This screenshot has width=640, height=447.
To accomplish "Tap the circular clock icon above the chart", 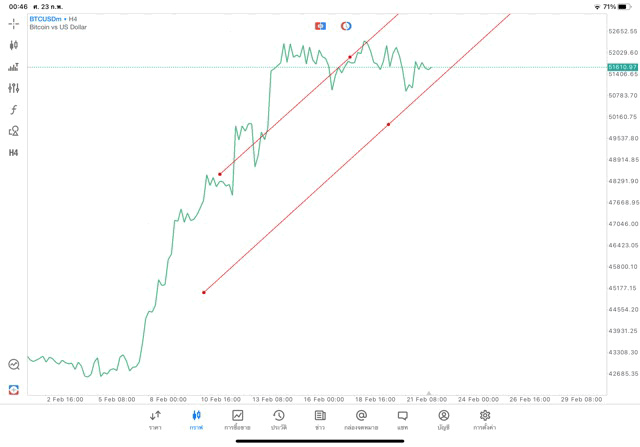I will (346, 26).
